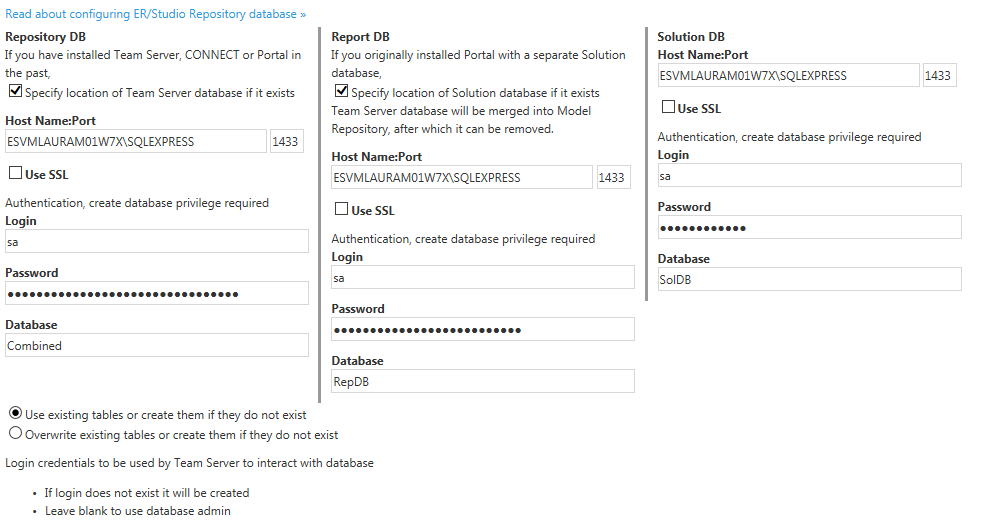Click the Report DB password field
The image size is (981, 529).
click(483, 330)
